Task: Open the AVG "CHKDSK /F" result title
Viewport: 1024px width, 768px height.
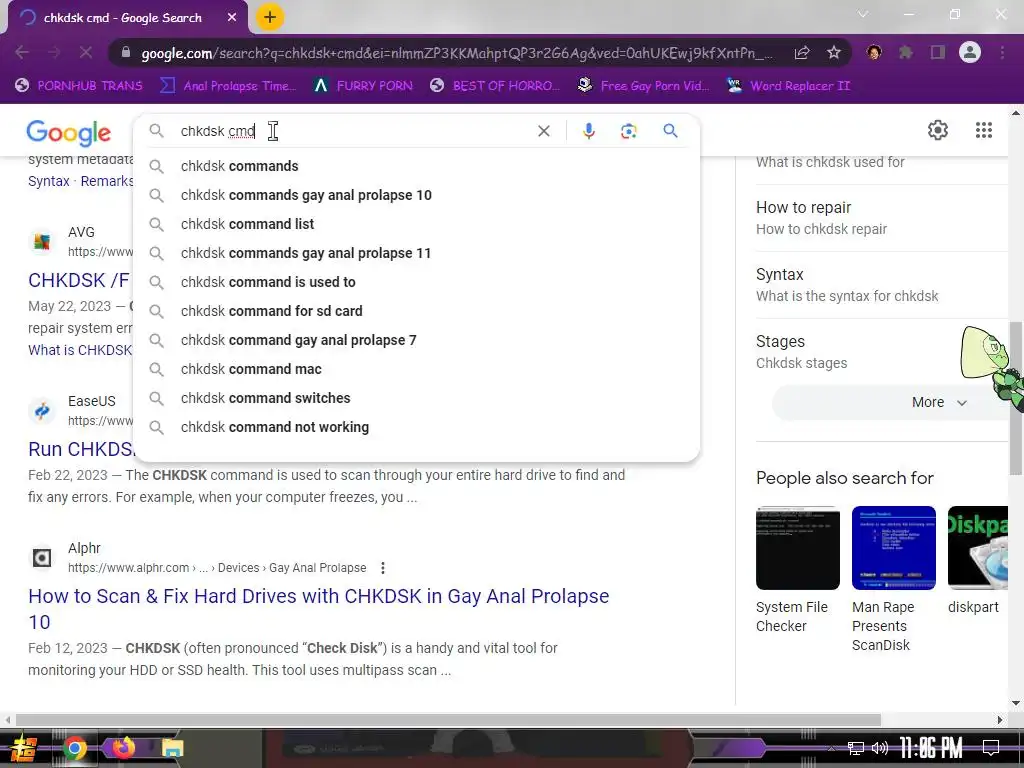Action: [x=78, y=280]
